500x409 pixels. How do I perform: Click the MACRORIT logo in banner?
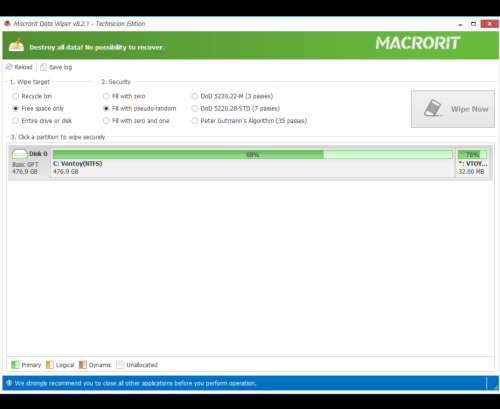[x=418, y=43]
